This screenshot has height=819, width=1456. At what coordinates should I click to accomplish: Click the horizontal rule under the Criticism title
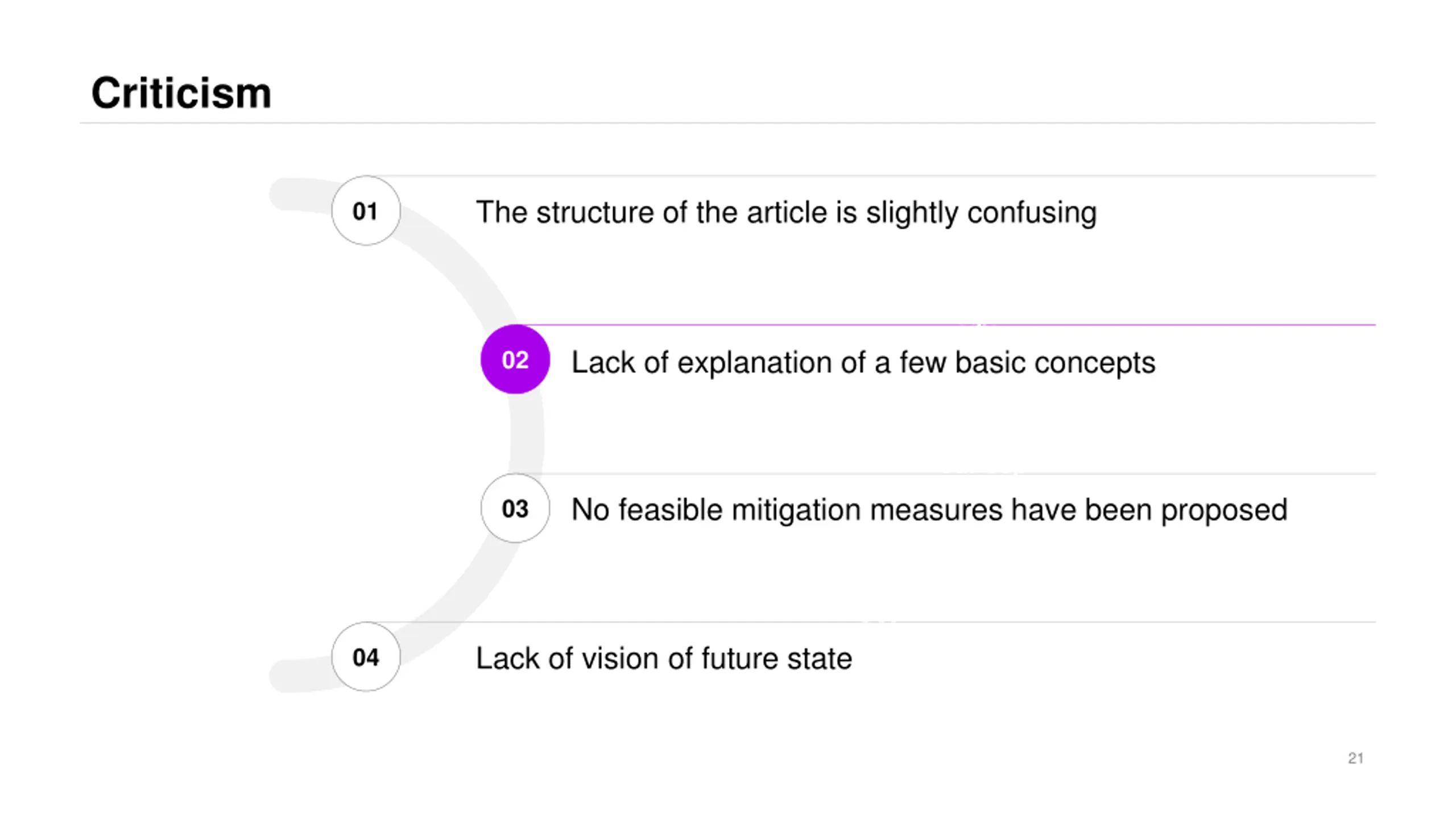[x=727, y=123]
